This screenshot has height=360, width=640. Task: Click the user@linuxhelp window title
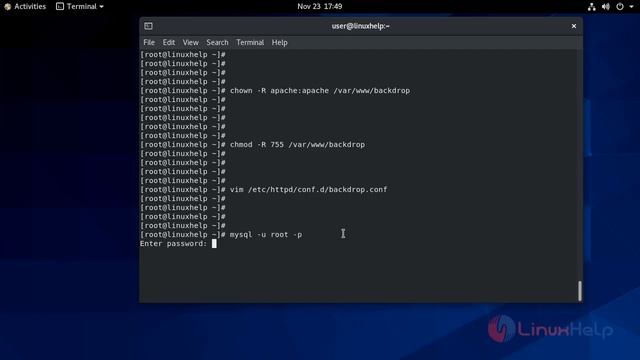tap(360, 26)
